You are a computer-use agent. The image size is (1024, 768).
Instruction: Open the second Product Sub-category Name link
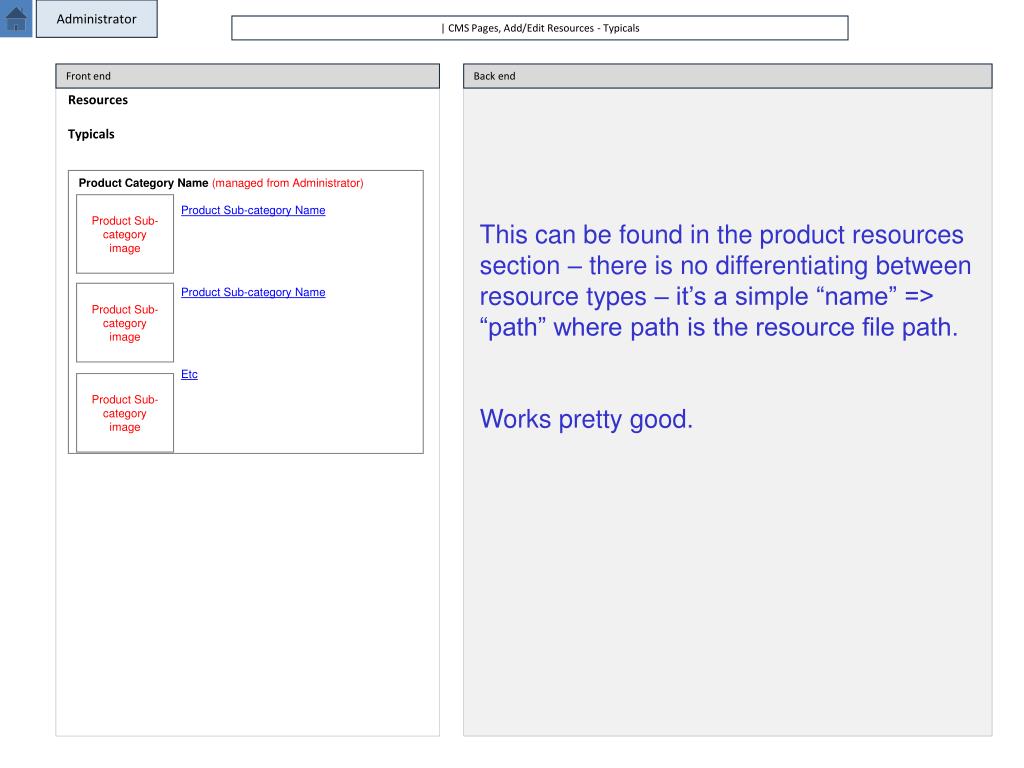click(253, 293)
